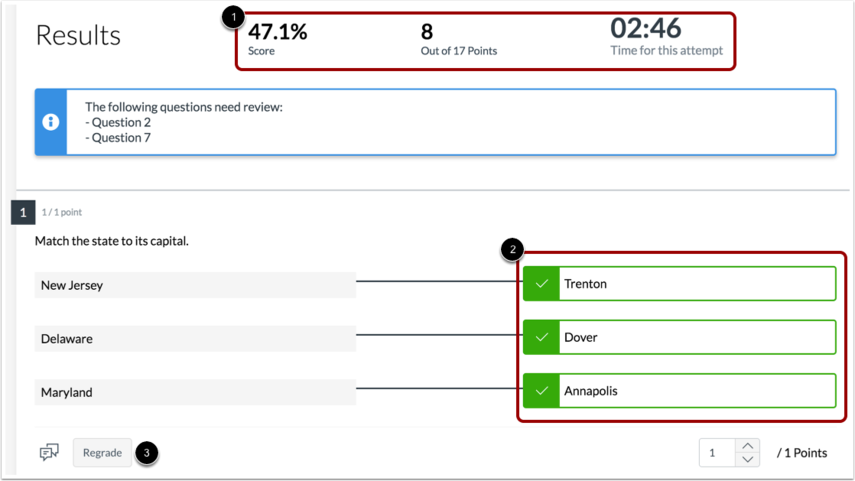Click callout marker 3 beside Regrade

[147, 453]
